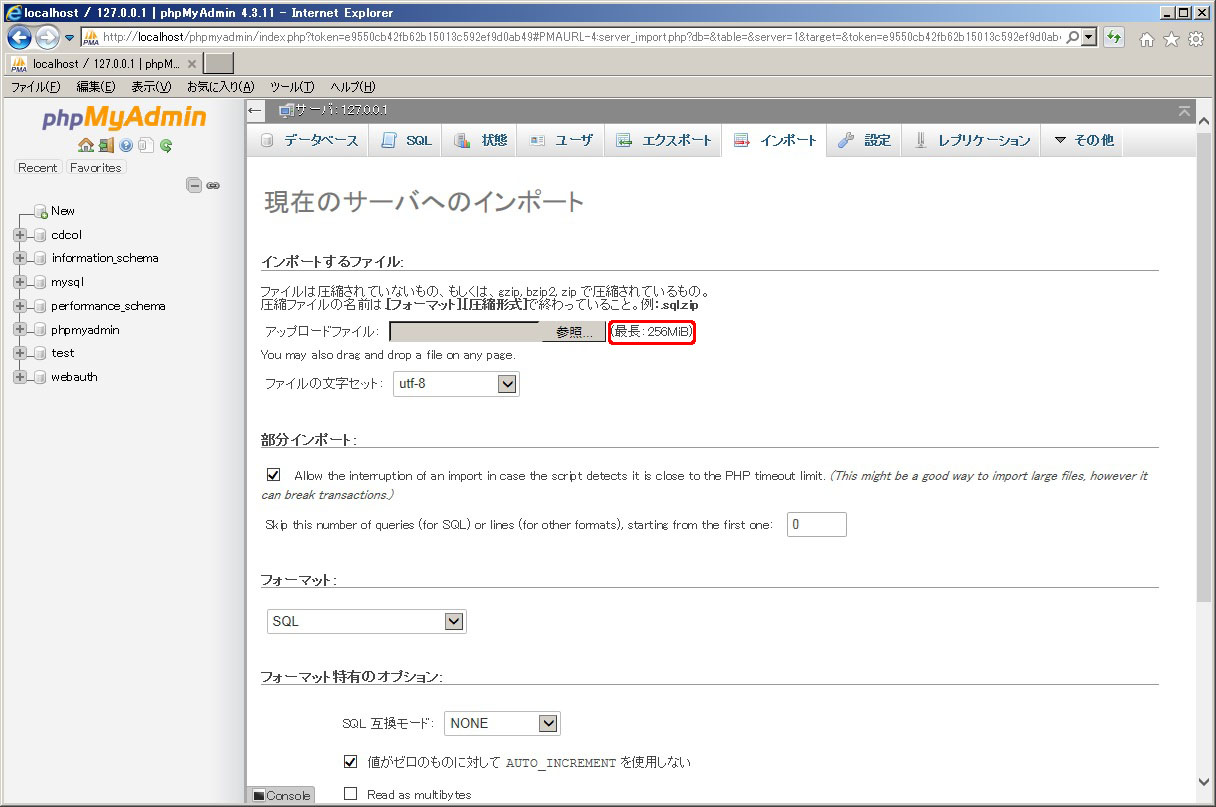The height and width of the screenshot is (807, 1216).
Task: Enable the Read as multibytes checkbox
Action: click(350, 794)
